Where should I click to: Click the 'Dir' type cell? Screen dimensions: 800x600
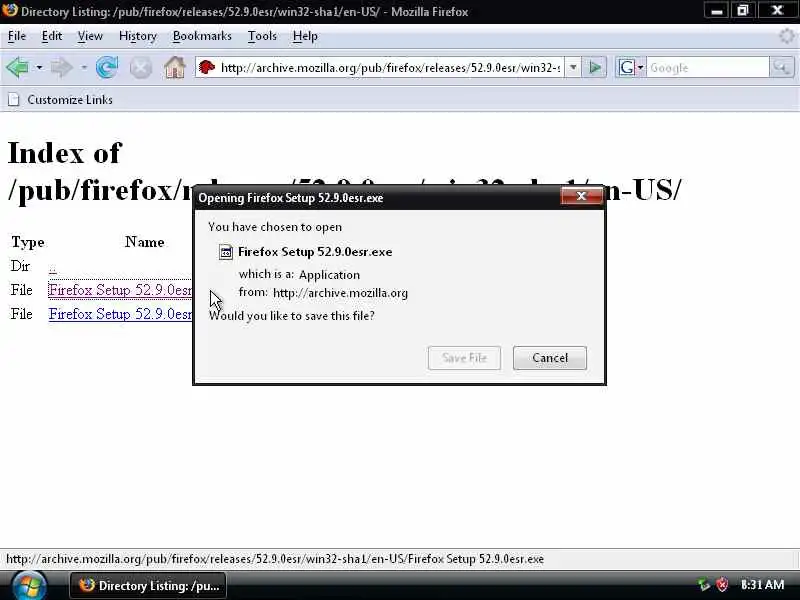(x=20, y=266)
